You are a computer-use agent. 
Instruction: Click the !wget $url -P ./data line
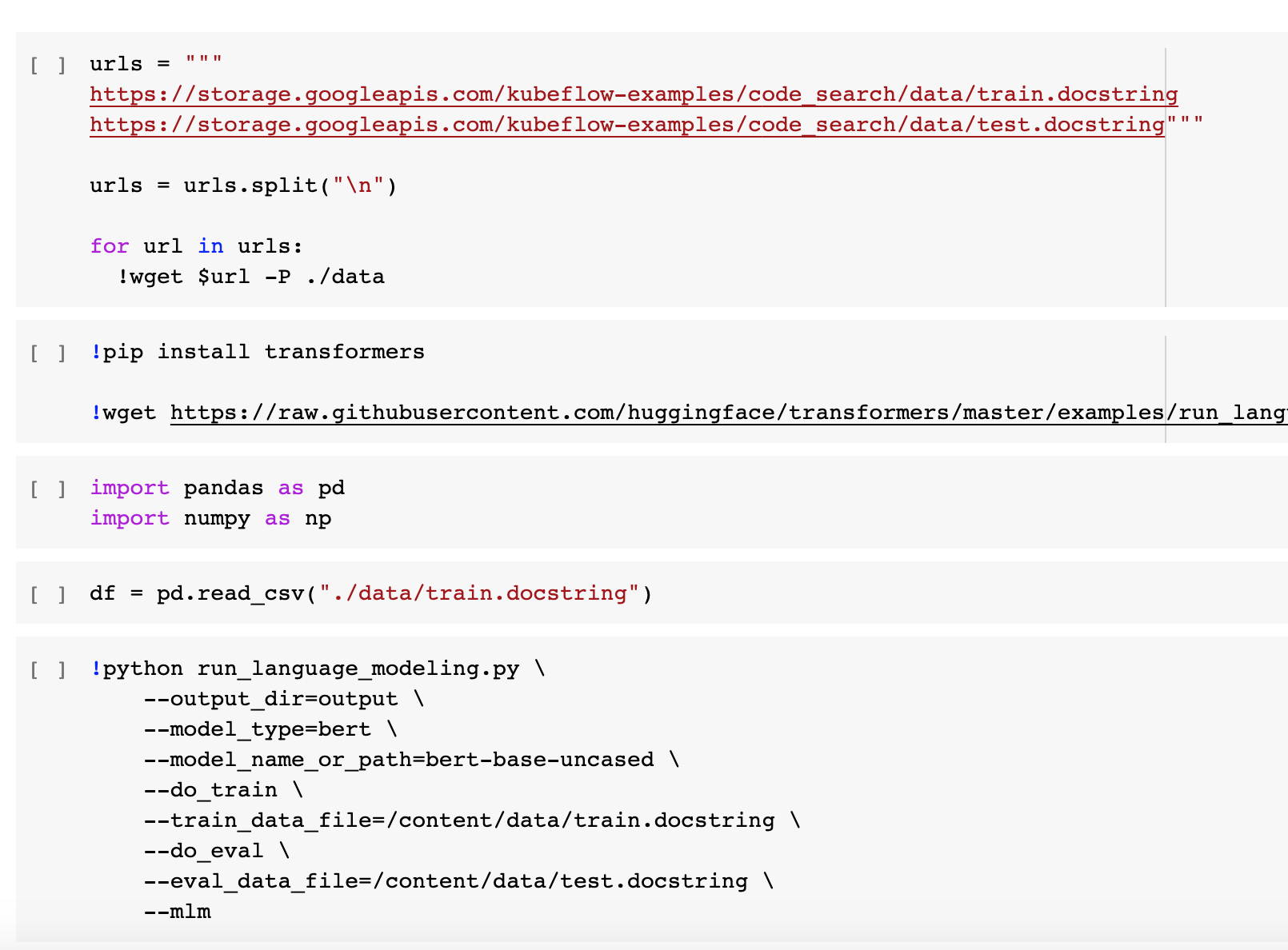(x=251, y=277)
